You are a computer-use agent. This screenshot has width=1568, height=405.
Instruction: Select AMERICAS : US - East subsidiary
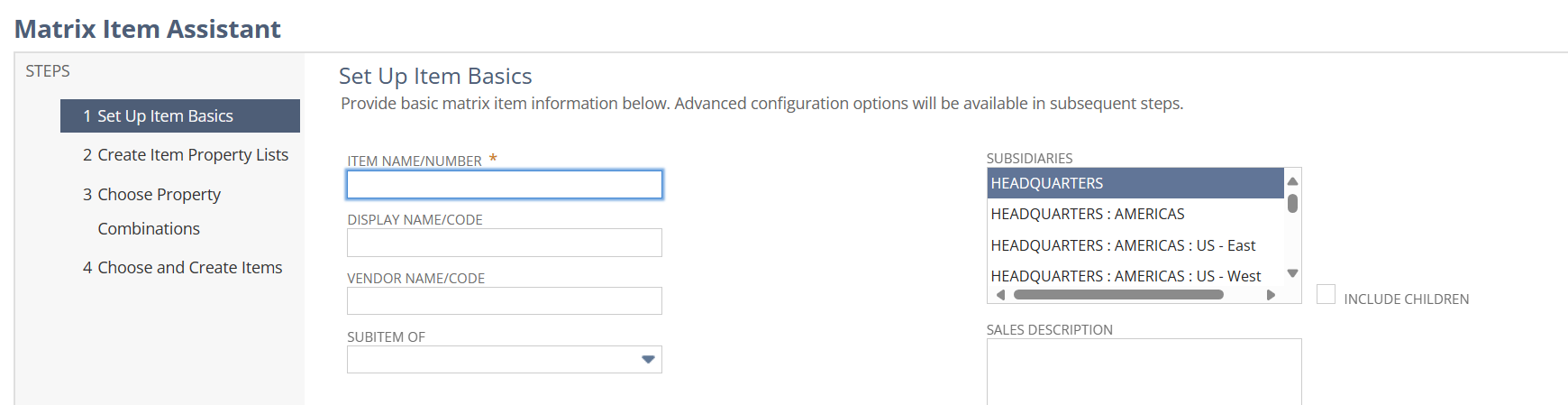click(x=1135, y=245)
